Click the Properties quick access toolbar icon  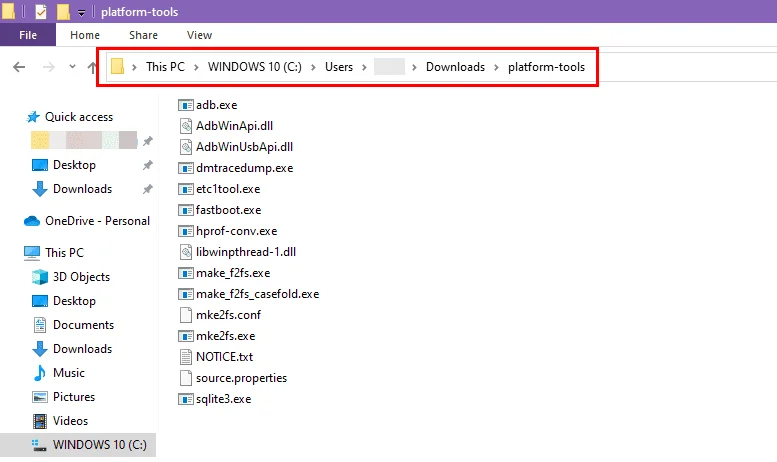(x=41, y=11)
